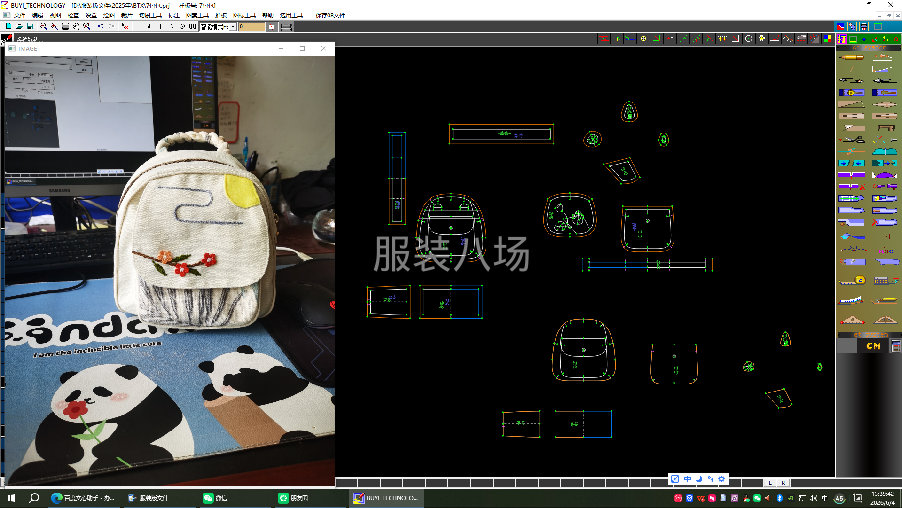Switch to green rectangle tab in right panel

[853, 39]
